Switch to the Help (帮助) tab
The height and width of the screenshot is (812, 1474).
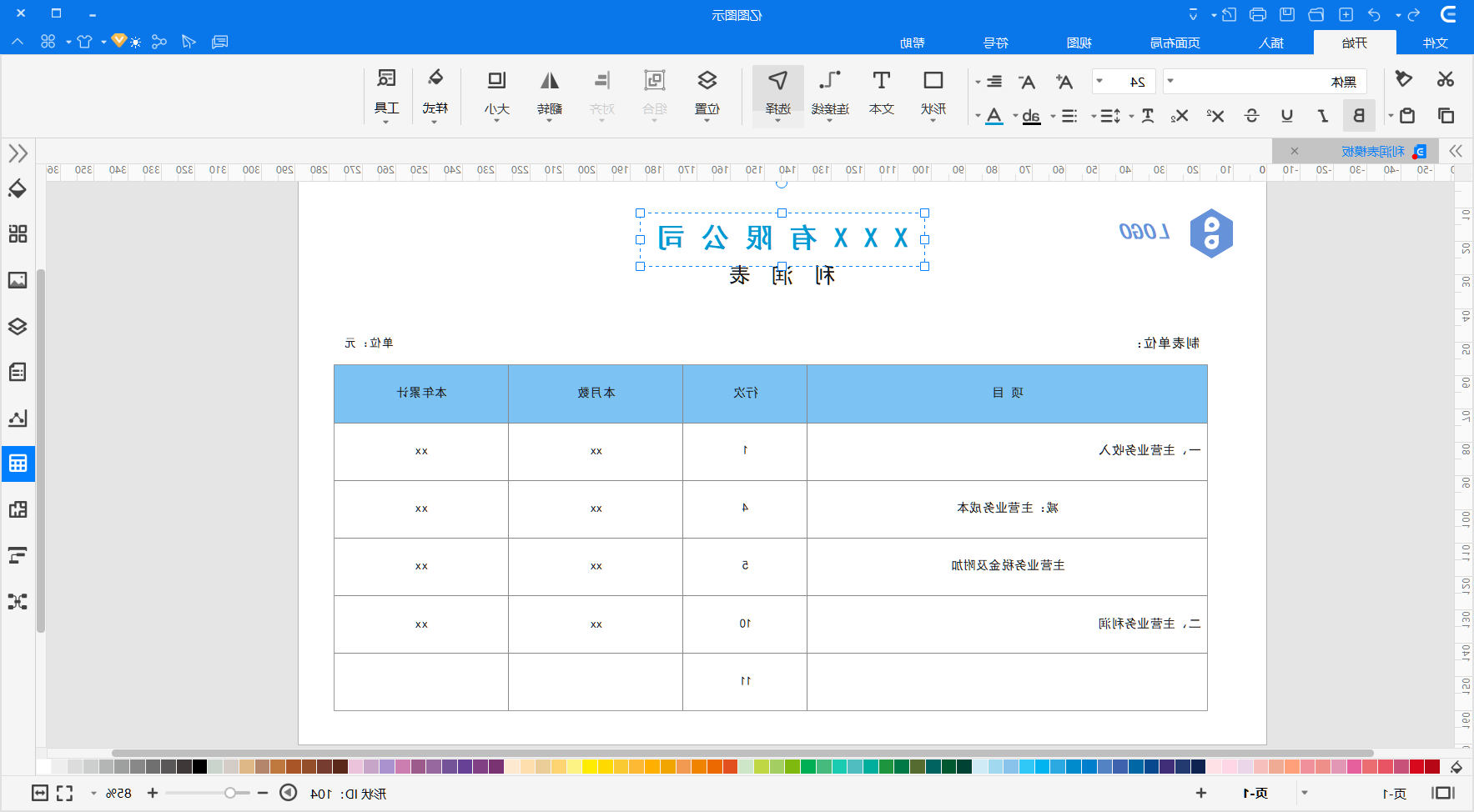(x=913, y=43)
